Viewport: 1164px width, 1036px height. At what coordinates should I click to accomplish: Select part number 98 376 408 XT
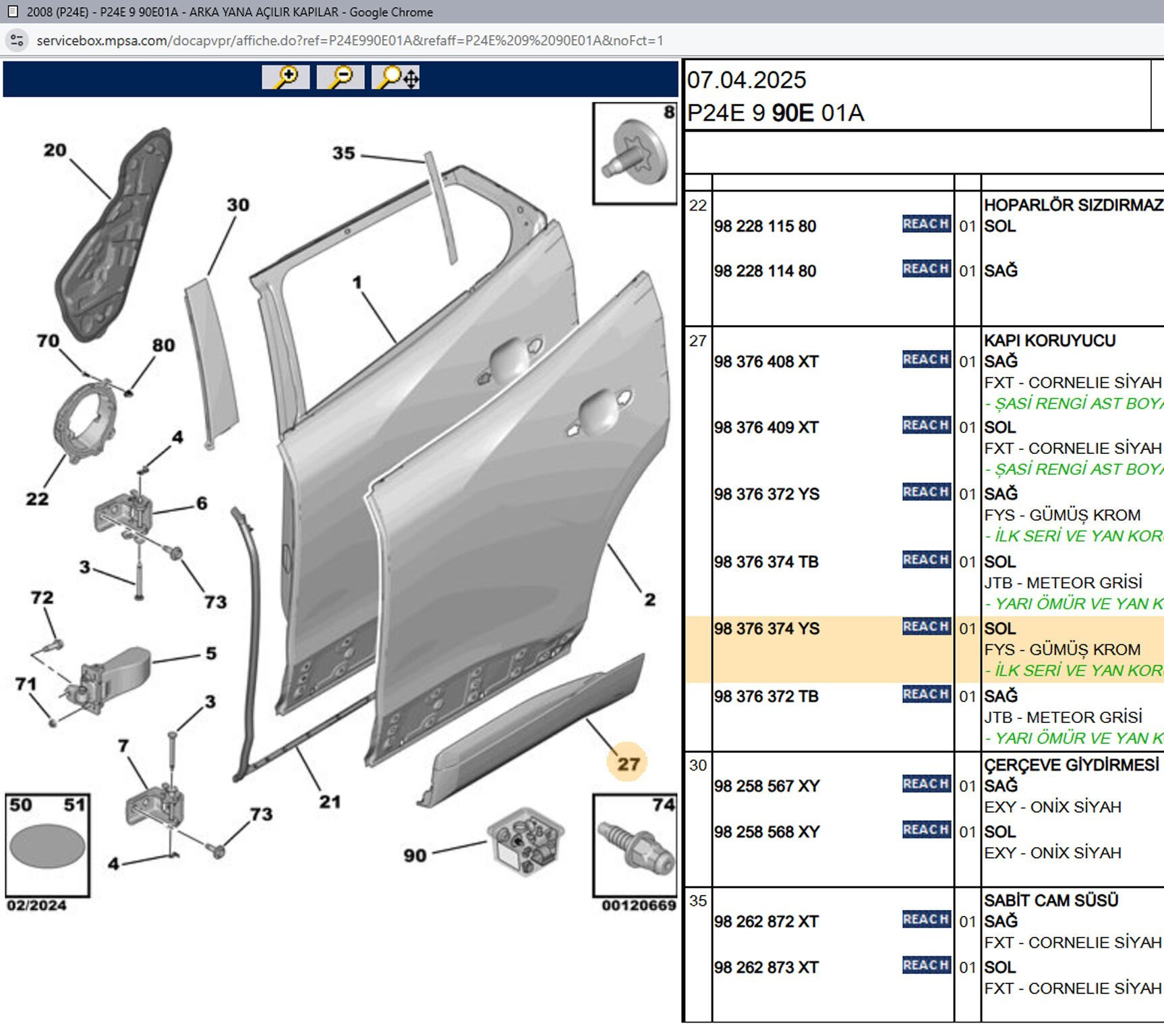point(766,362)
